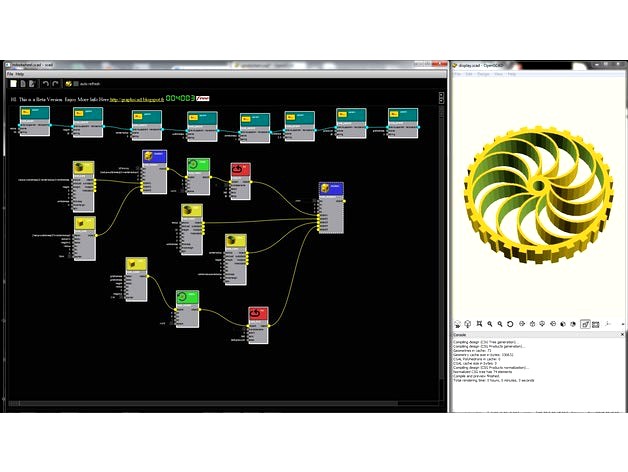This screenshot has width=628, height=472.
Task: Click the Redo arrow in the scad toolbar
Action: [55, 83]
